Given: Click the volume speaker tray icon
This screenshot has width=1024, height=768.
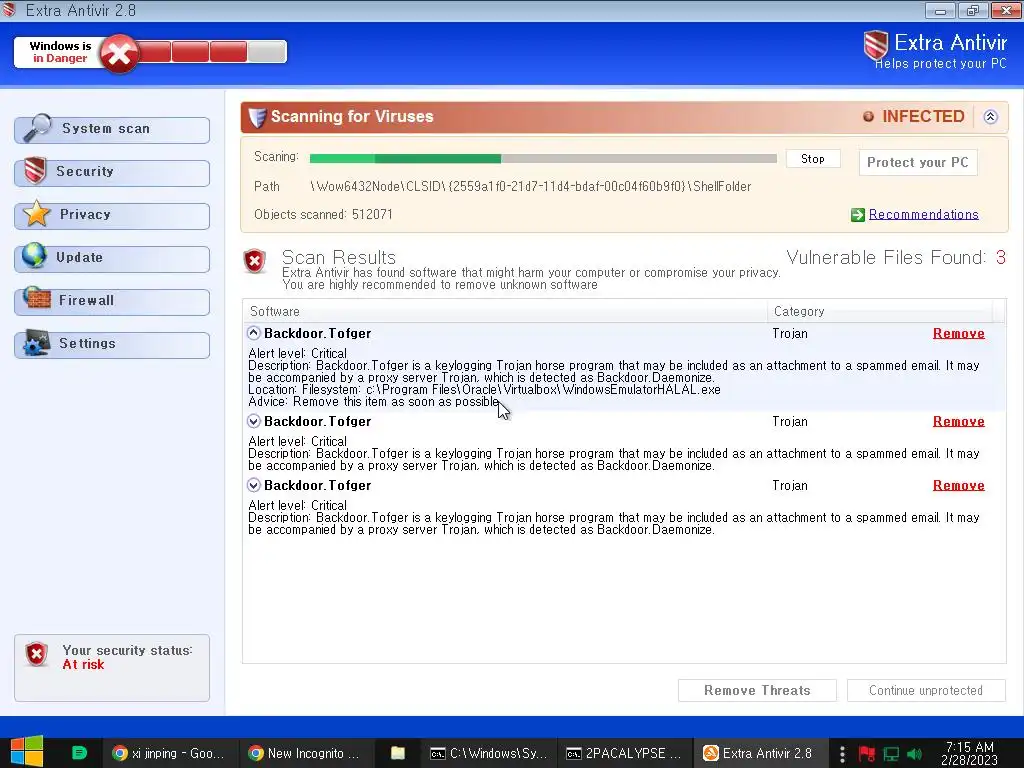Looking at the screenshot, I should (x=914, y=754).
